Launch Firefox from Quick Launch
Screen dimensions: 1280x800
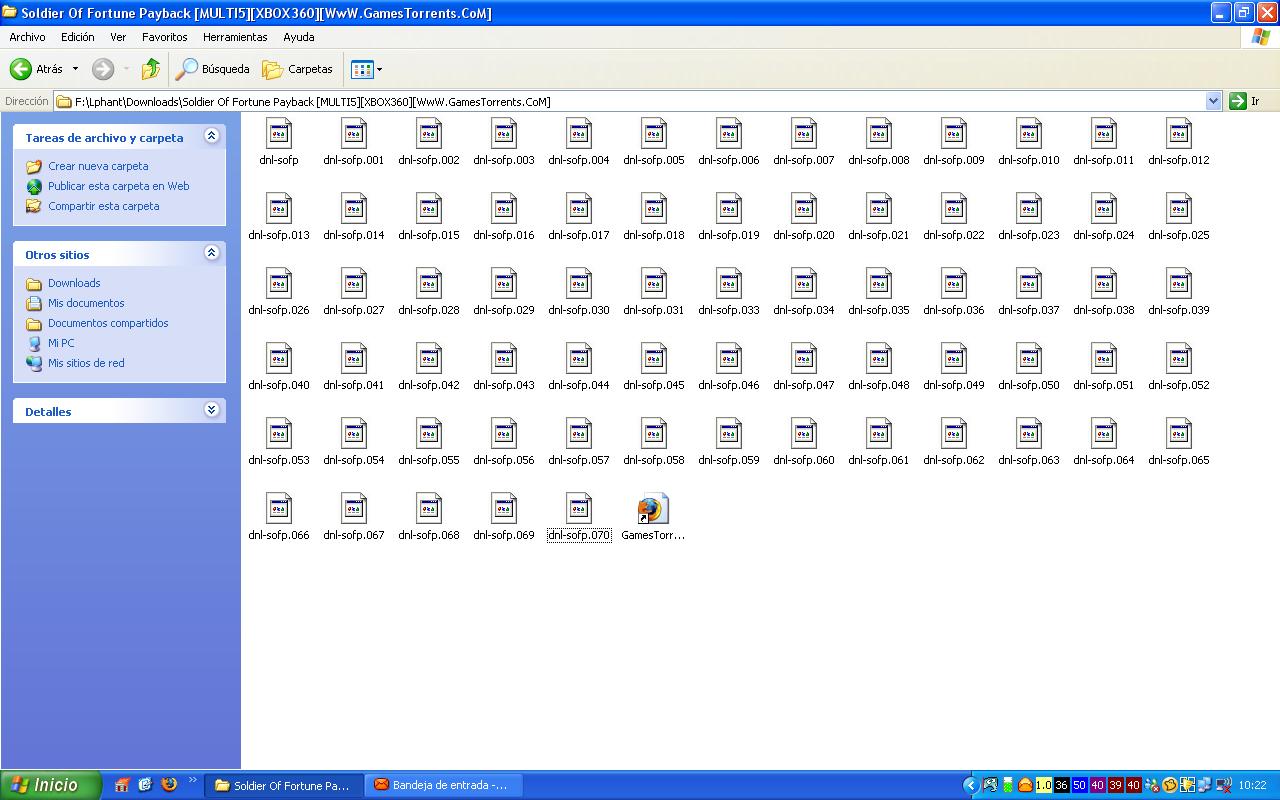click(168, 785)
